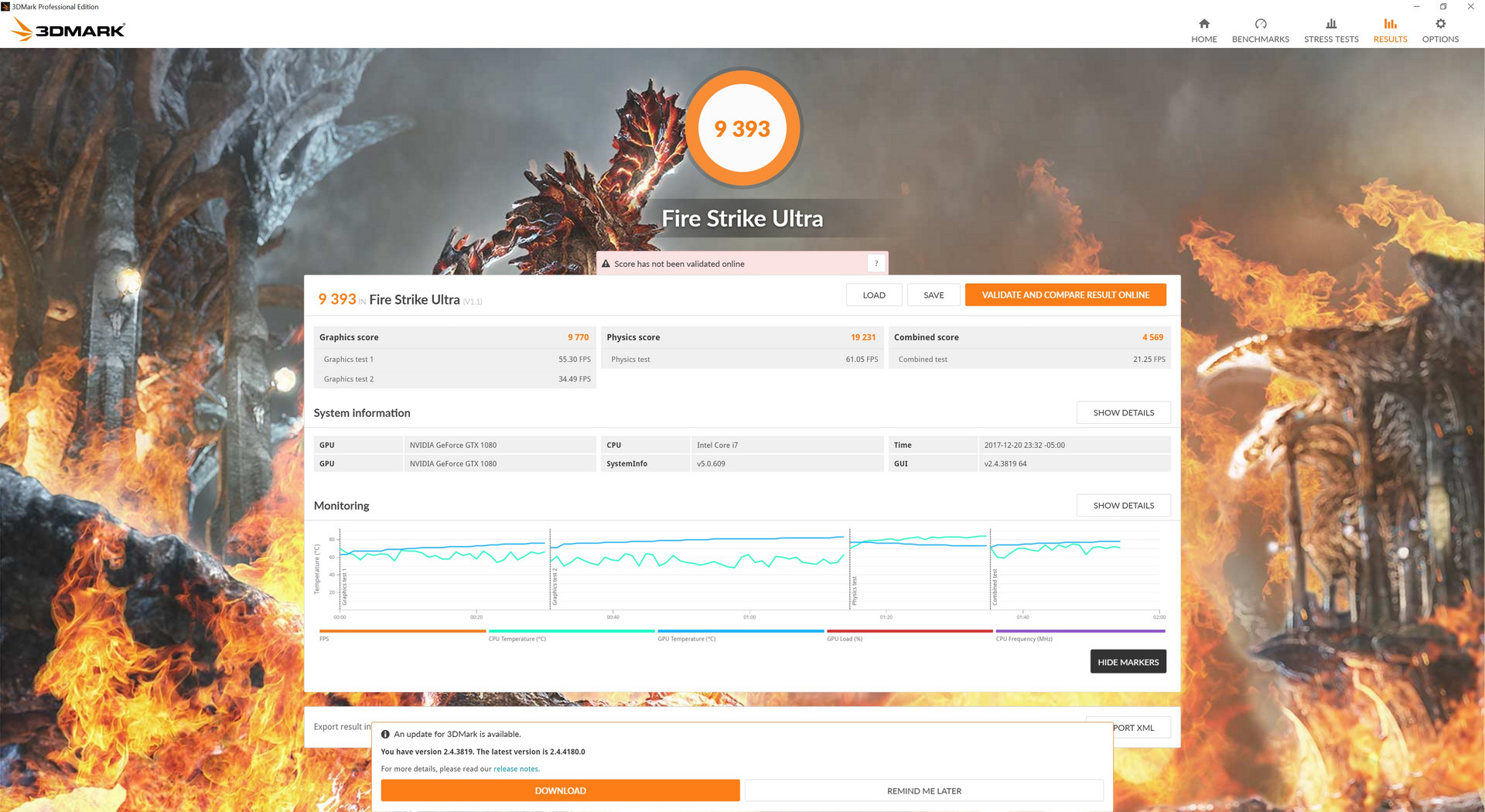Click the Fire Strike Ultra heading
1485x812 pixels.
pyautogui.click(x=742, y=219)
